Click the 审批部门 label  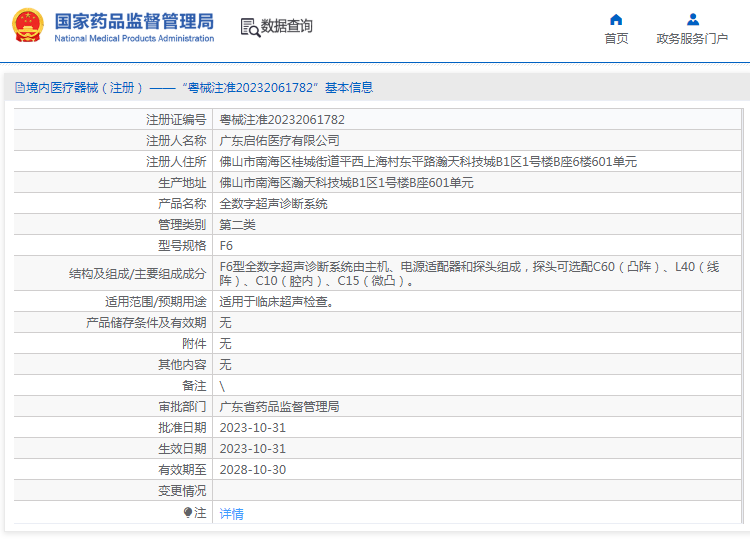[182, 407]
